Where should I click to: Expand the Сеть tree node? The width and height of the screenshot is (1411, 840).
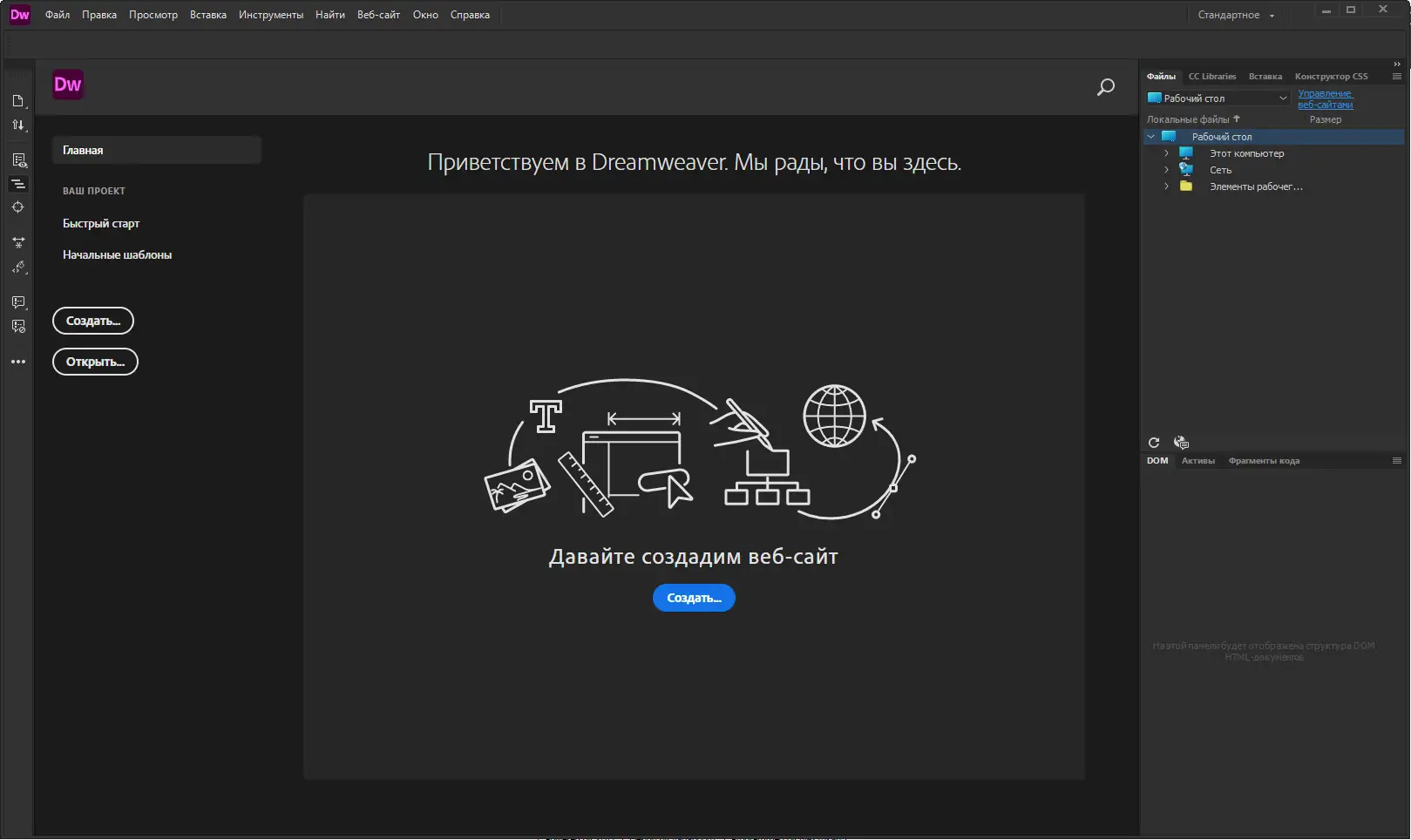point(1166,170)
